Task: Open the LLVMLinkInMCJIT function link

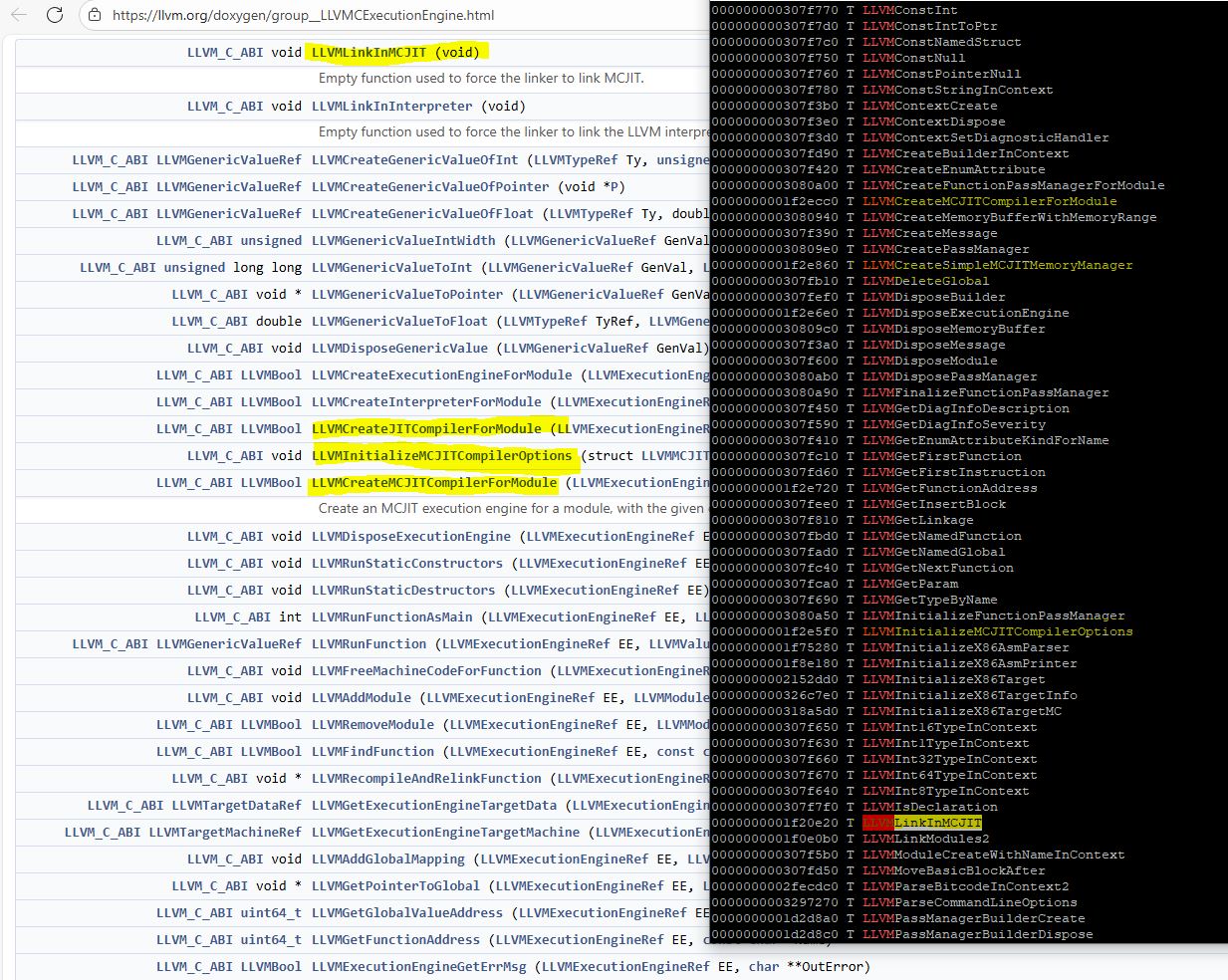Action: point(368,53)
